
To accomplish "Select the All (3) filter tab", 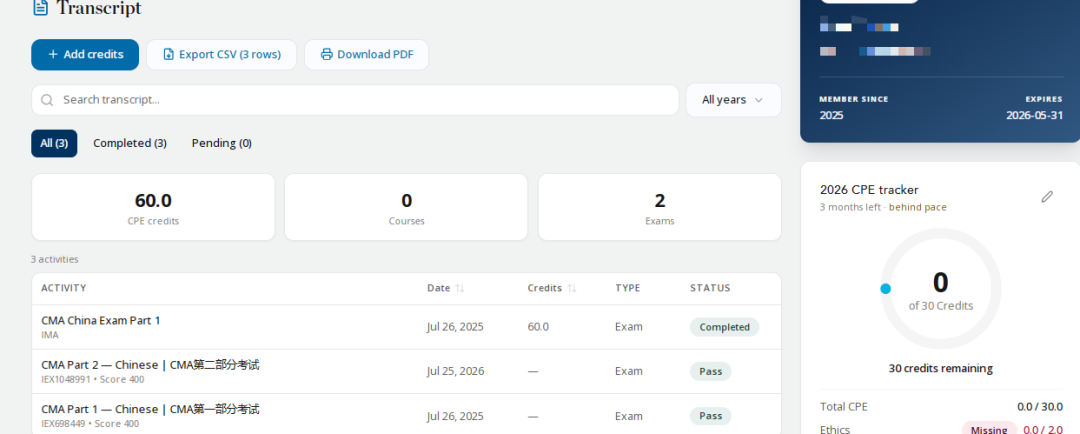I will (x=54, y=143).
